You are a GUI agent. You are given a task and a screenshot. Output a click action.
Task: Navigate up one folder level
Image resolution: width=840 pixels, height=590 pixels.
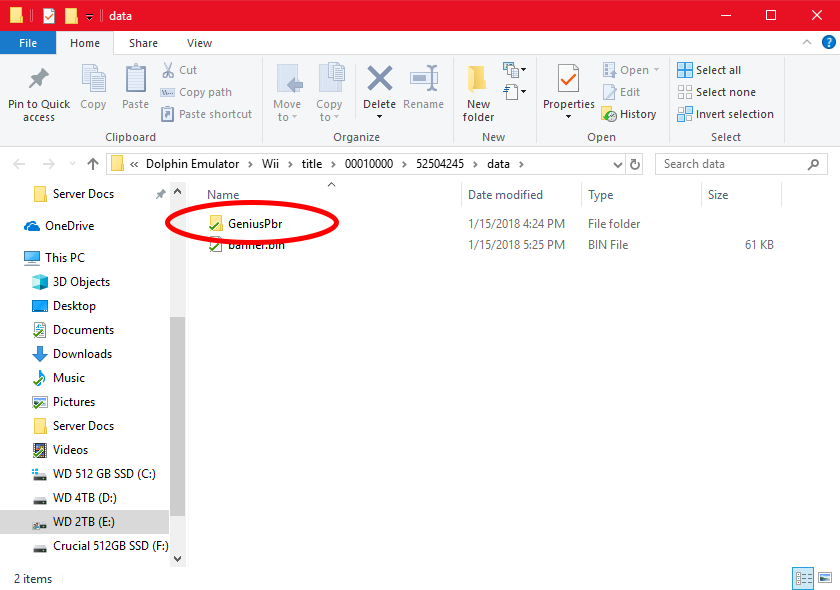93,164
